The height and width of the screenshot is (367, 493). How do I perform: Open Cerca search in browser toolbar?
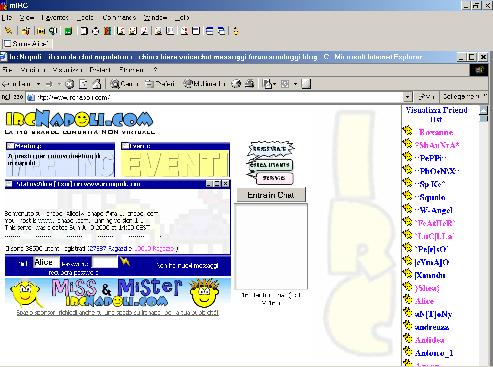point(124,84)
